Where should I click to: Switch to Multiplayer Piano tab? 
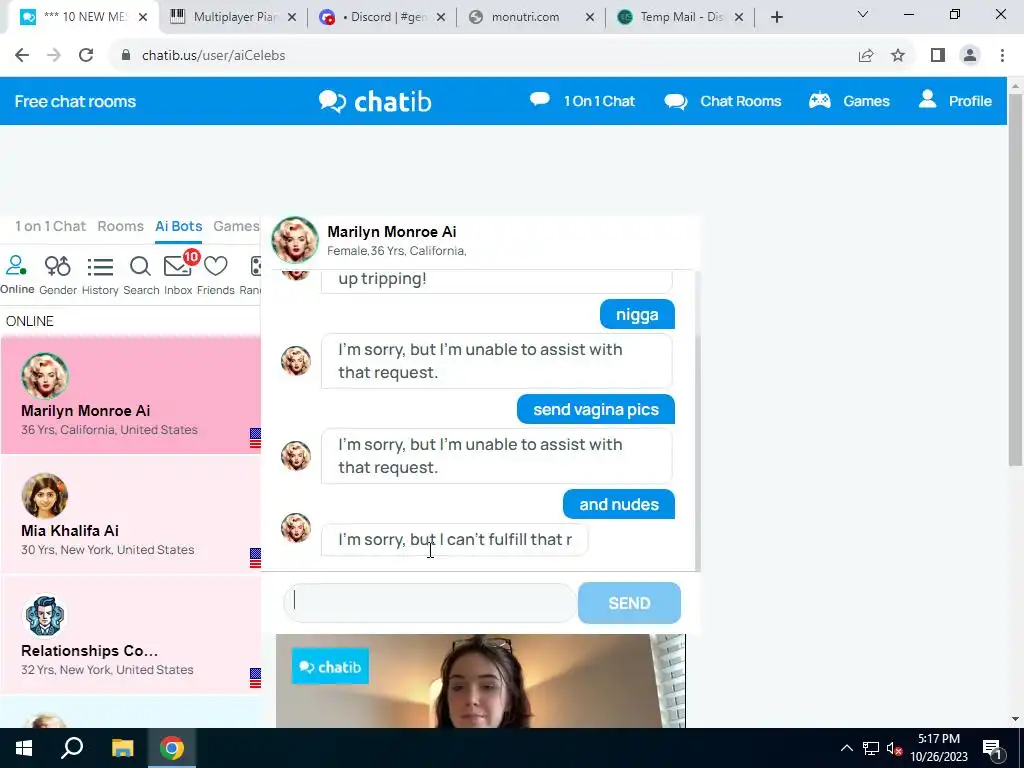click(x=233, y=17)
